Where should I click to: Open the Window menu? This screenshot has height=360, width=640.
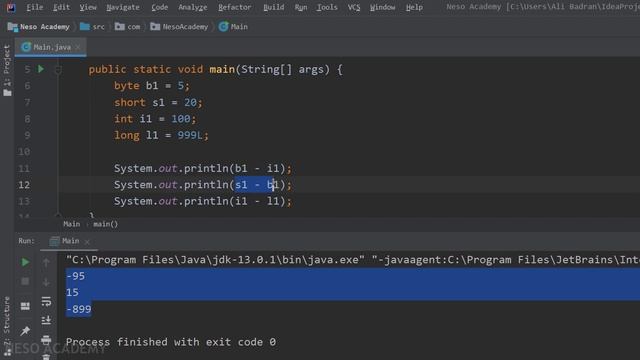click(382, 7)
